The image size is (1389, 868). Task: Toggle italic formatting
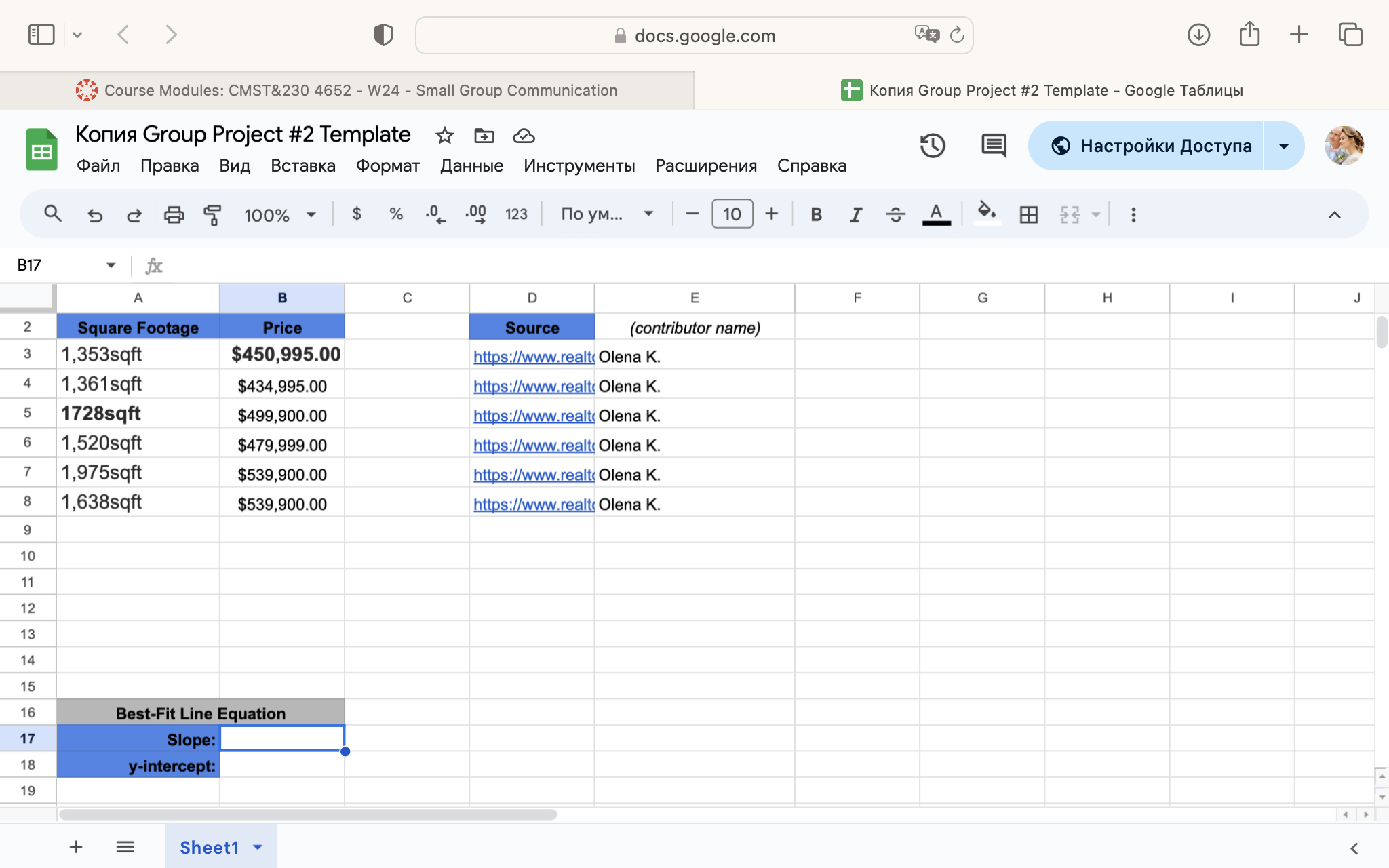[x=856, y=215]
